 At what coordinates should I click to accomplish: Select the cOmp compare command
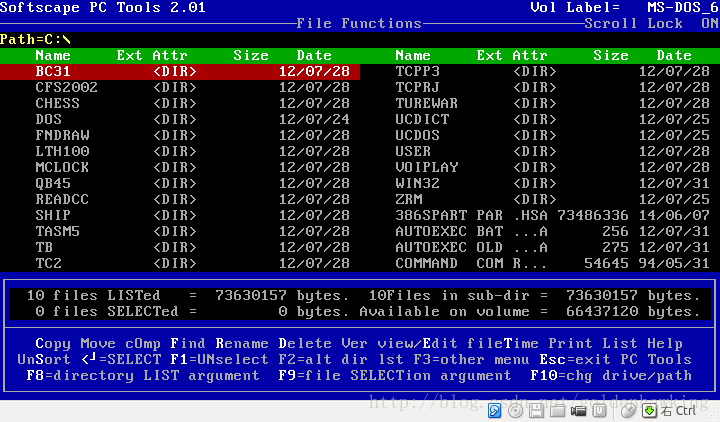[143, 343]
